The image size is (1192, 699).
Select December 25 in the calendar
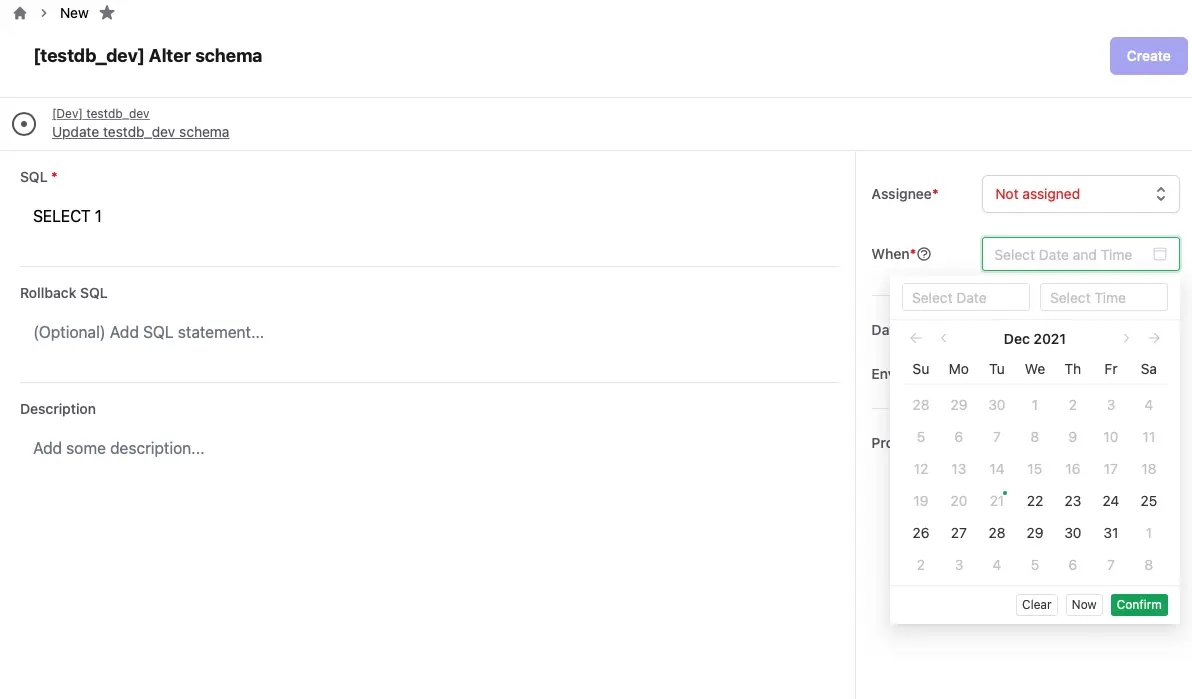coord(1148,501)
